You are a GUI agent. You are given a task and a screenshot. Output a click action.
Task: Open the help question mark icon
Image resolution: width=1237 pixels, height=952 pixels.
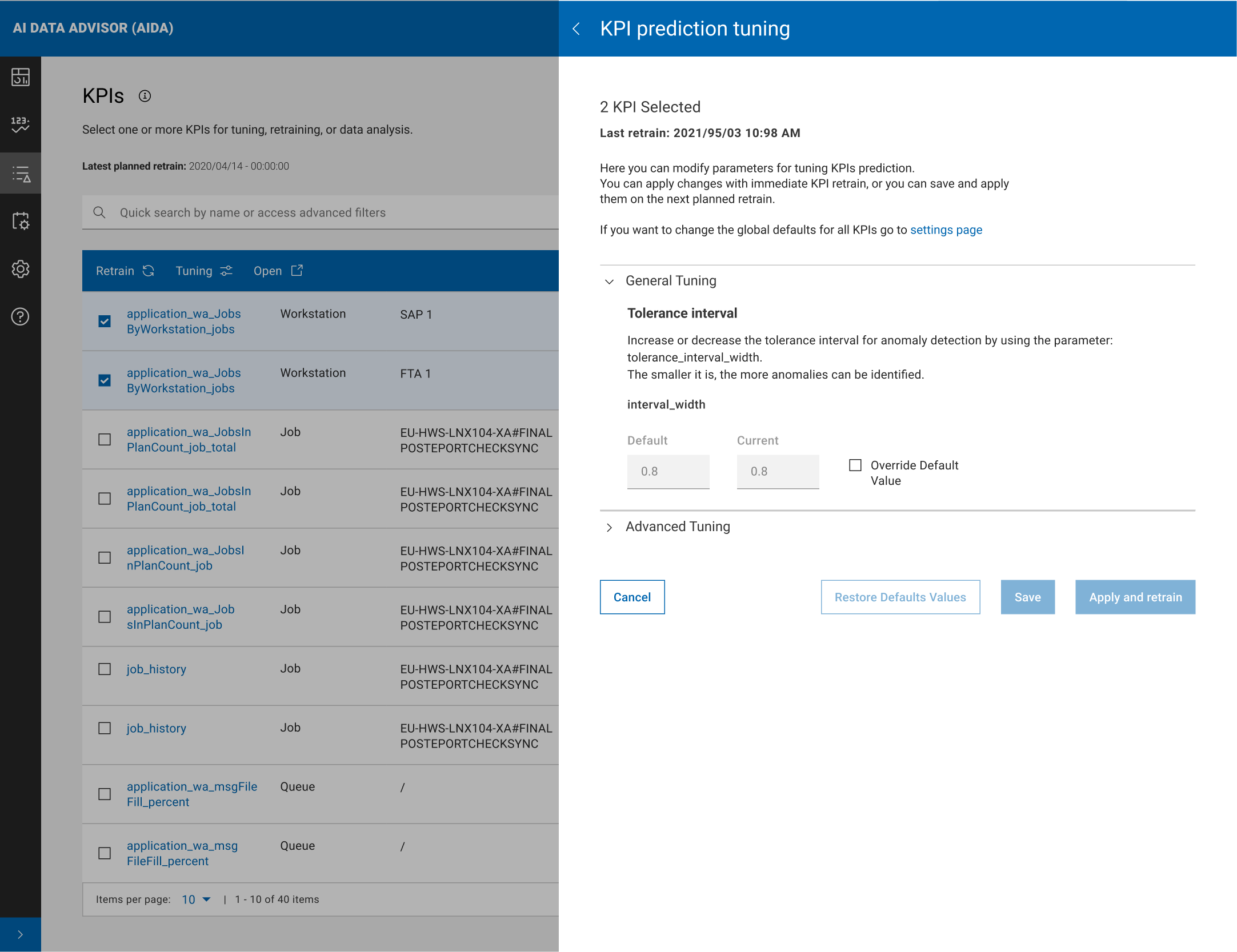point(21,316)
